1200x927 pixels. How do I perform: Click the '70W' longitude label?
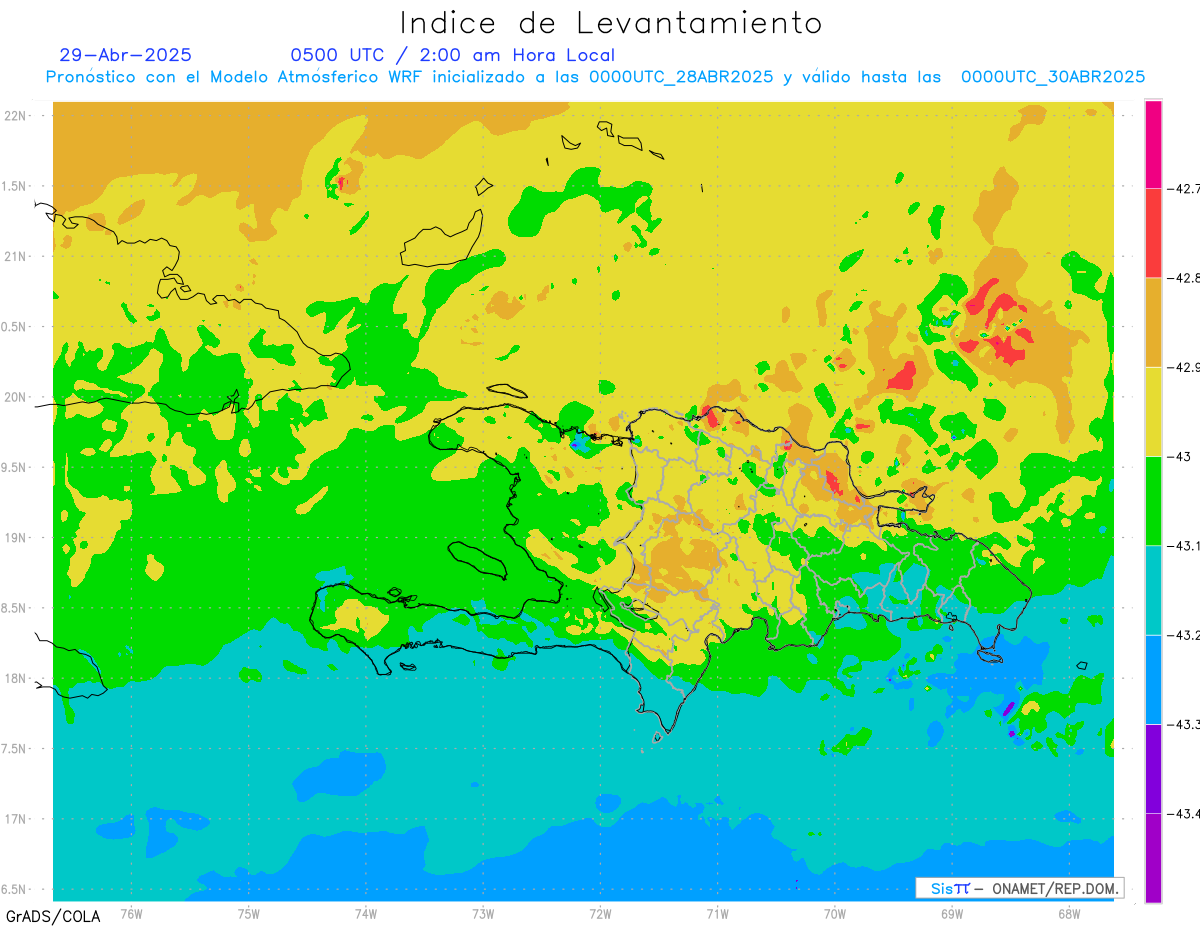[x=835, y=914]
